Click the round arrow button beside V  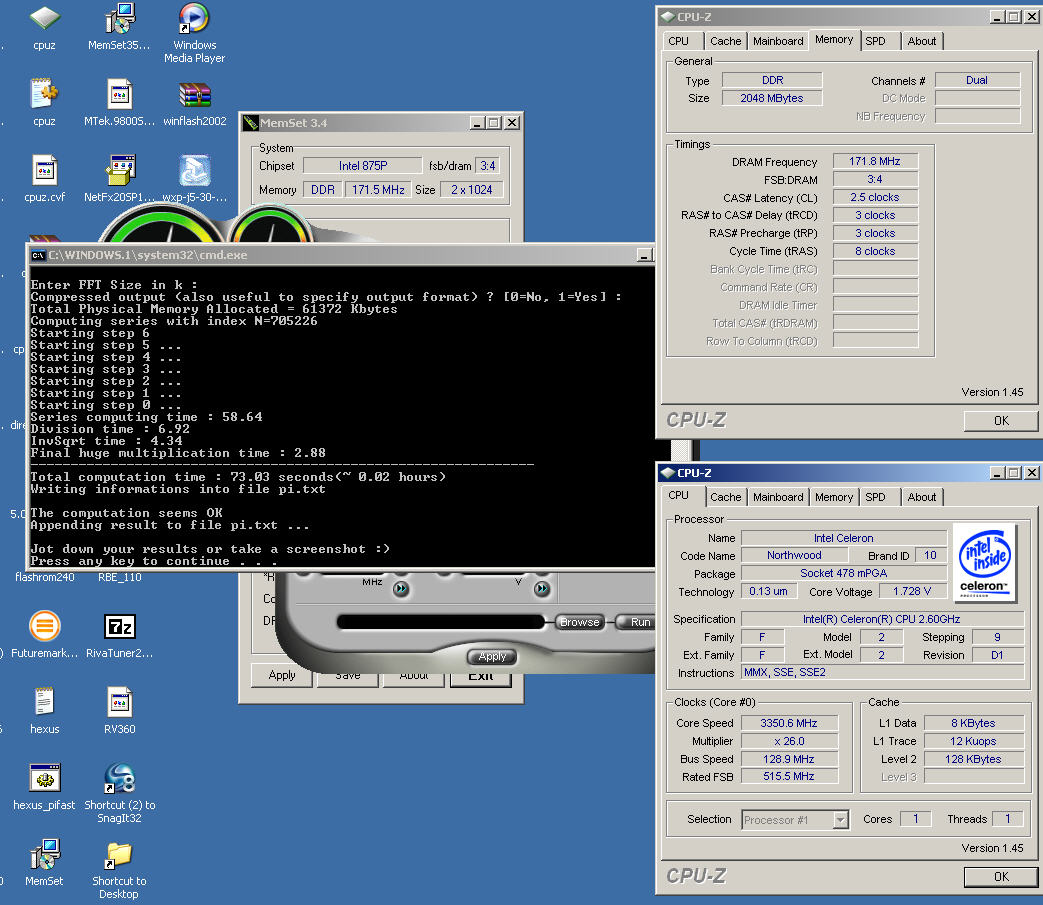click(542, 588)
